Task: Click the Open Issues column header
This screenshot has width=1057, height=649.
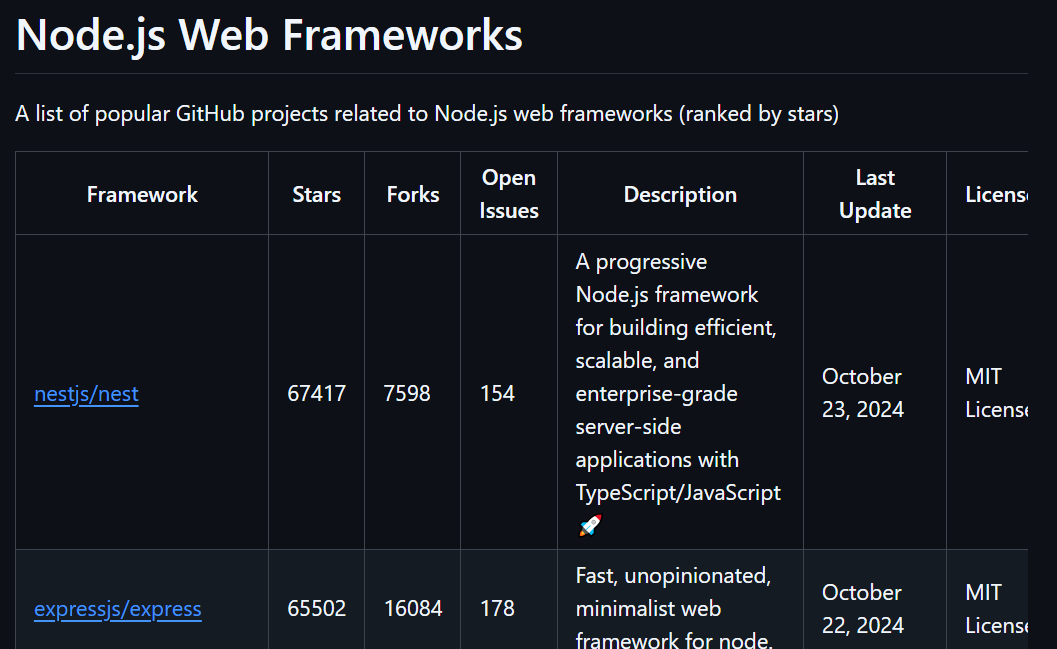Action: pyautogui.click(x=509, y=194)
